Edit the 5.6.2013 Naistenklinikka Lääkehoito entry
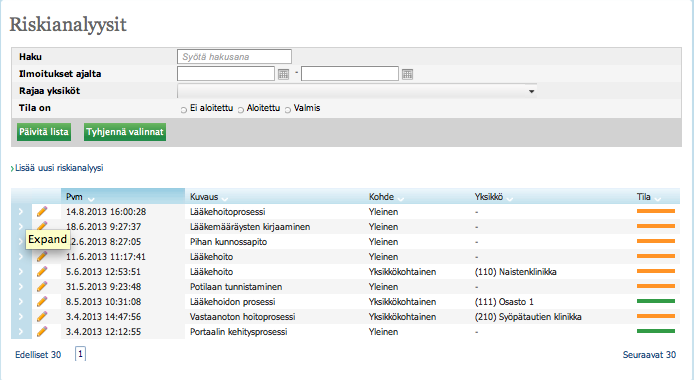Image resolution: width=694 pixels, height=380 pixels. click(x=42, y=272)
